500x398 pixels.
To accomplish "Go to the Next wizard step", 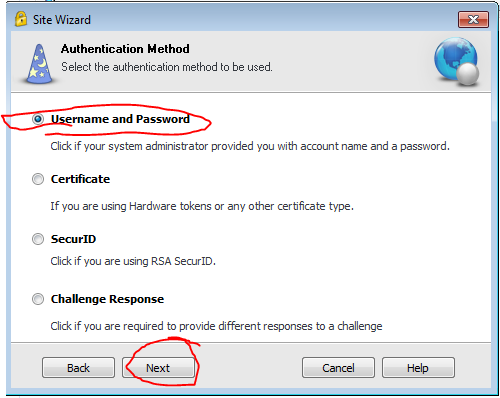I will [x=158, y=368].
